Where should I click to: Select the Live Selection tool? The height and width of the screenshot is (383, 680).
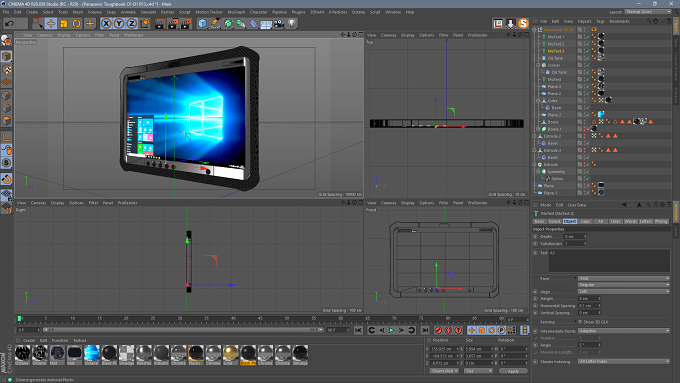(x=38, y=23)
